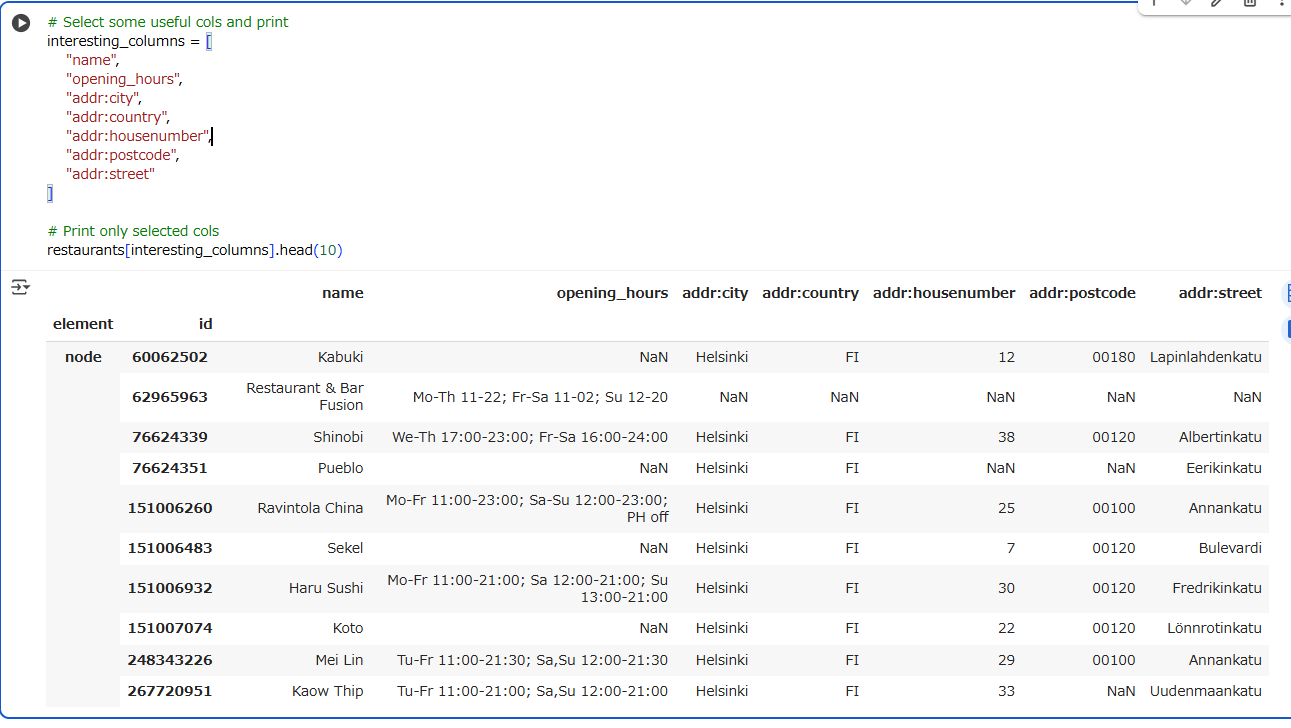Click the Shinobi restaurant name
1291x728 pixels.
click(x=338, y=437)
